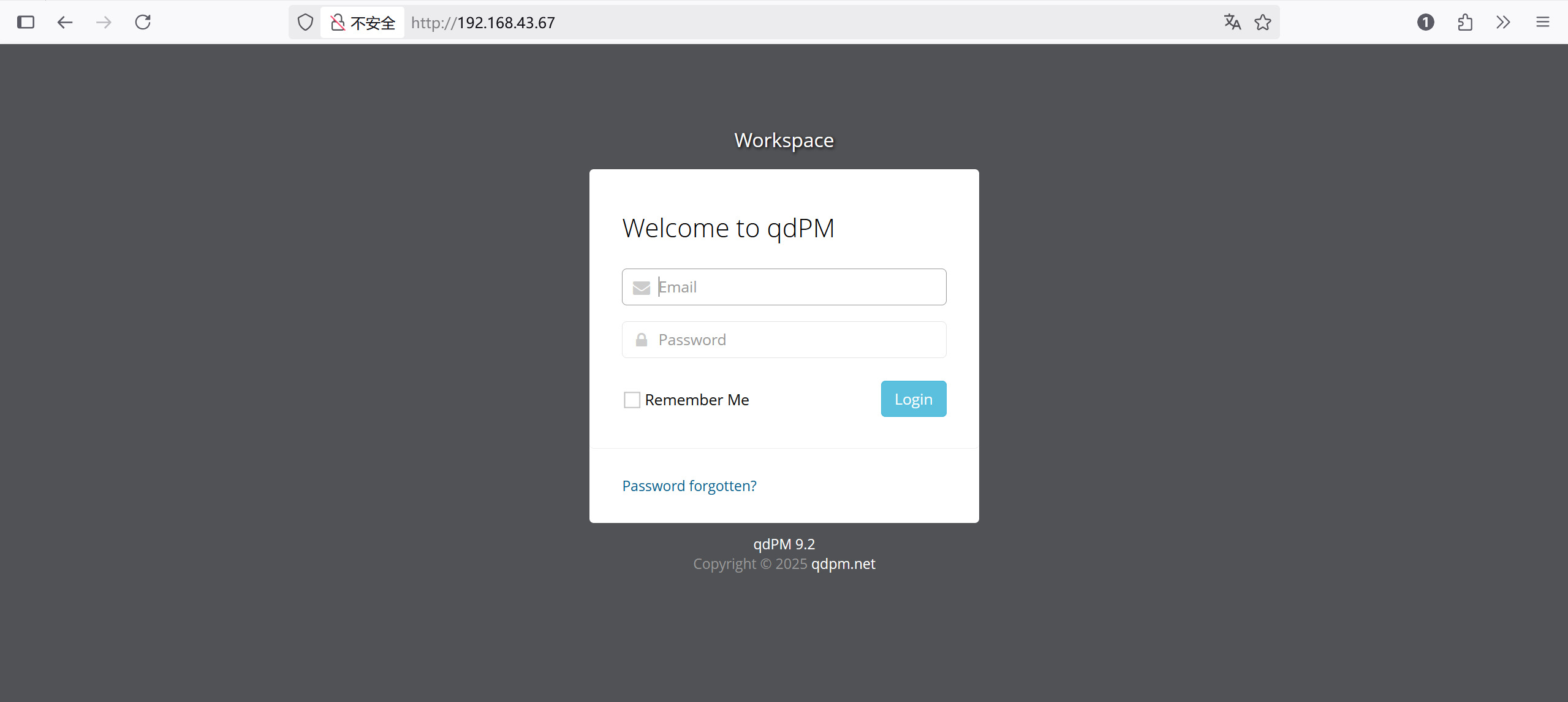Go forward using the forward arrow
Viewport: 1568px width, 702px height.
click(104, 23)
